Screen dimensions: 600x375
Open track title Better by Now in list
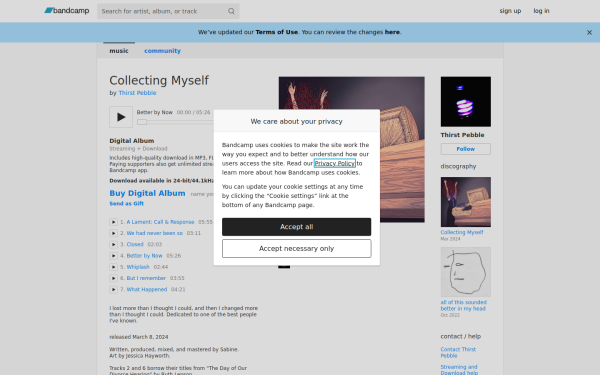click(145, 256)
